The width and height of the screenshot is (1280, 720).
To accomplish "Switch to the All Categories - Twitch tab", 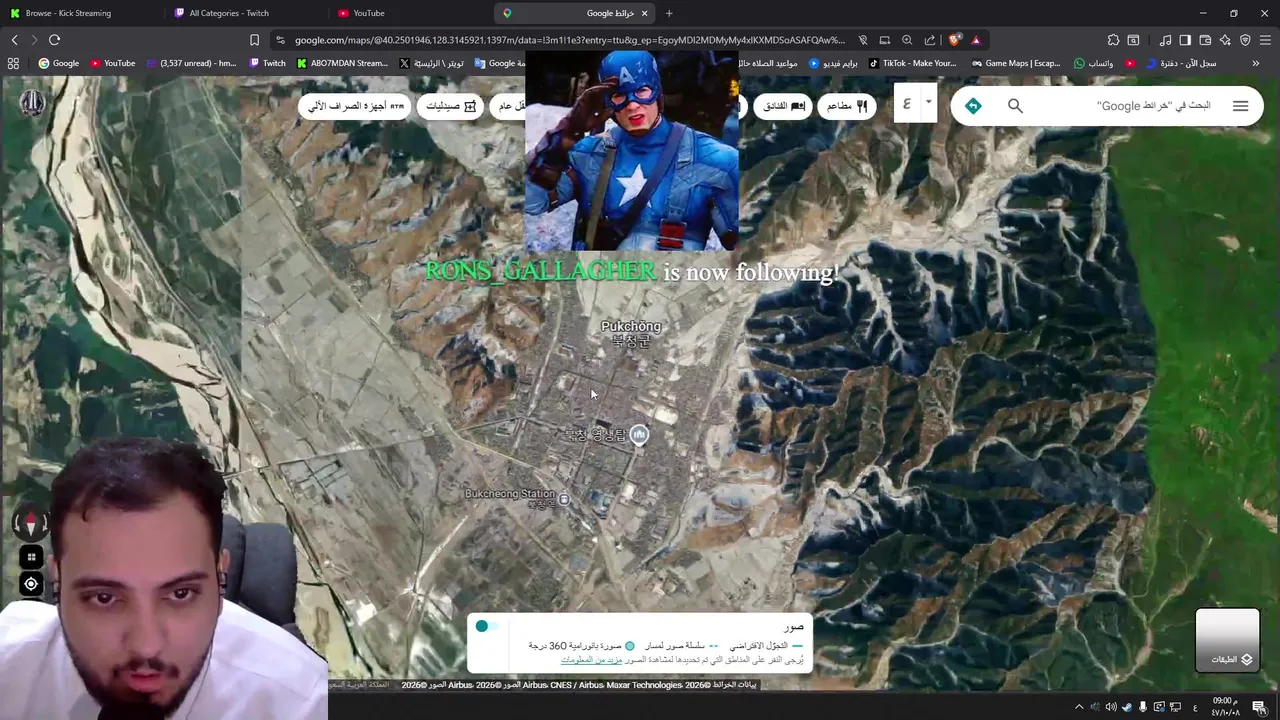I will 245,13.
